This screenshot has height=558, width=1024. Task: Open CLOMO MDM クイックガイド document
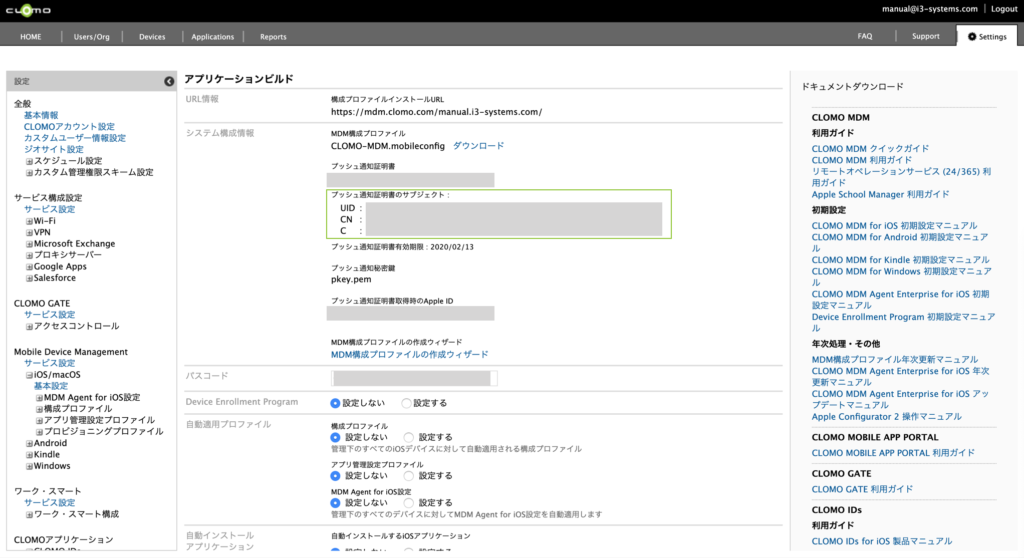(870, 149)
